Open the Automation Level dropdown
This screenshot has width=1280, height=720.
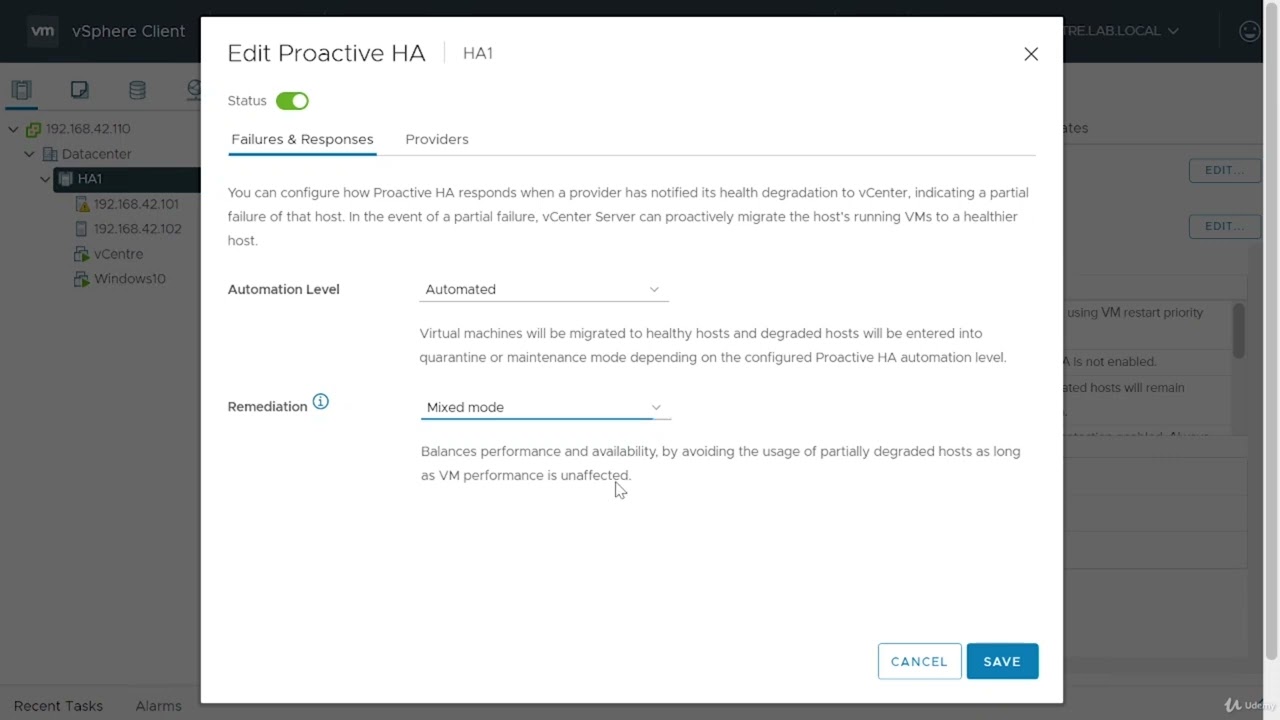pos(543,289)
